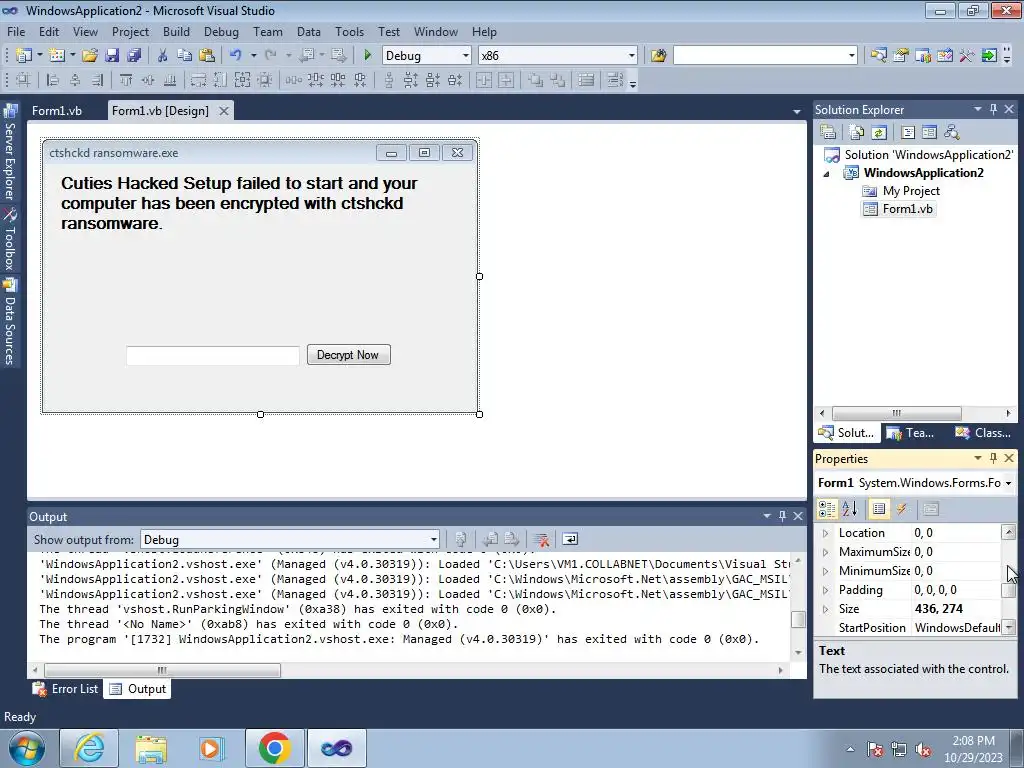Switch to Team Explorer panel tab
This screenshot has height=768, width=1024.
point(912,432)
